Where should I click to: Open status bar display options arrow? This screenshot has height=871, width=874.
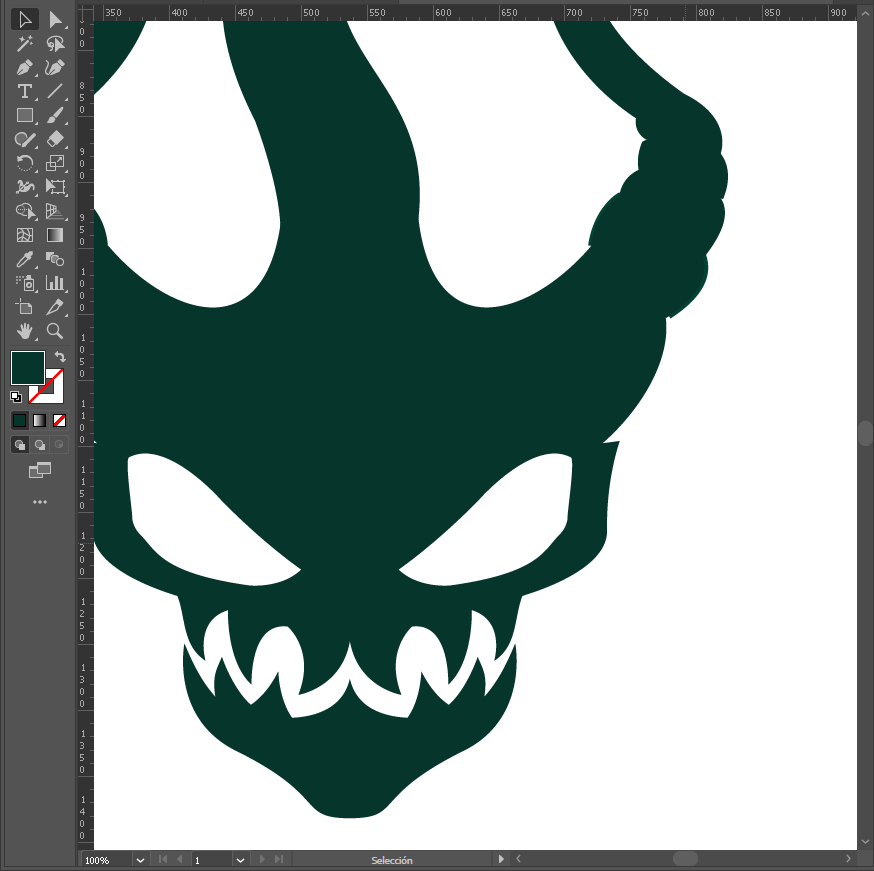[x=501, y=859]
